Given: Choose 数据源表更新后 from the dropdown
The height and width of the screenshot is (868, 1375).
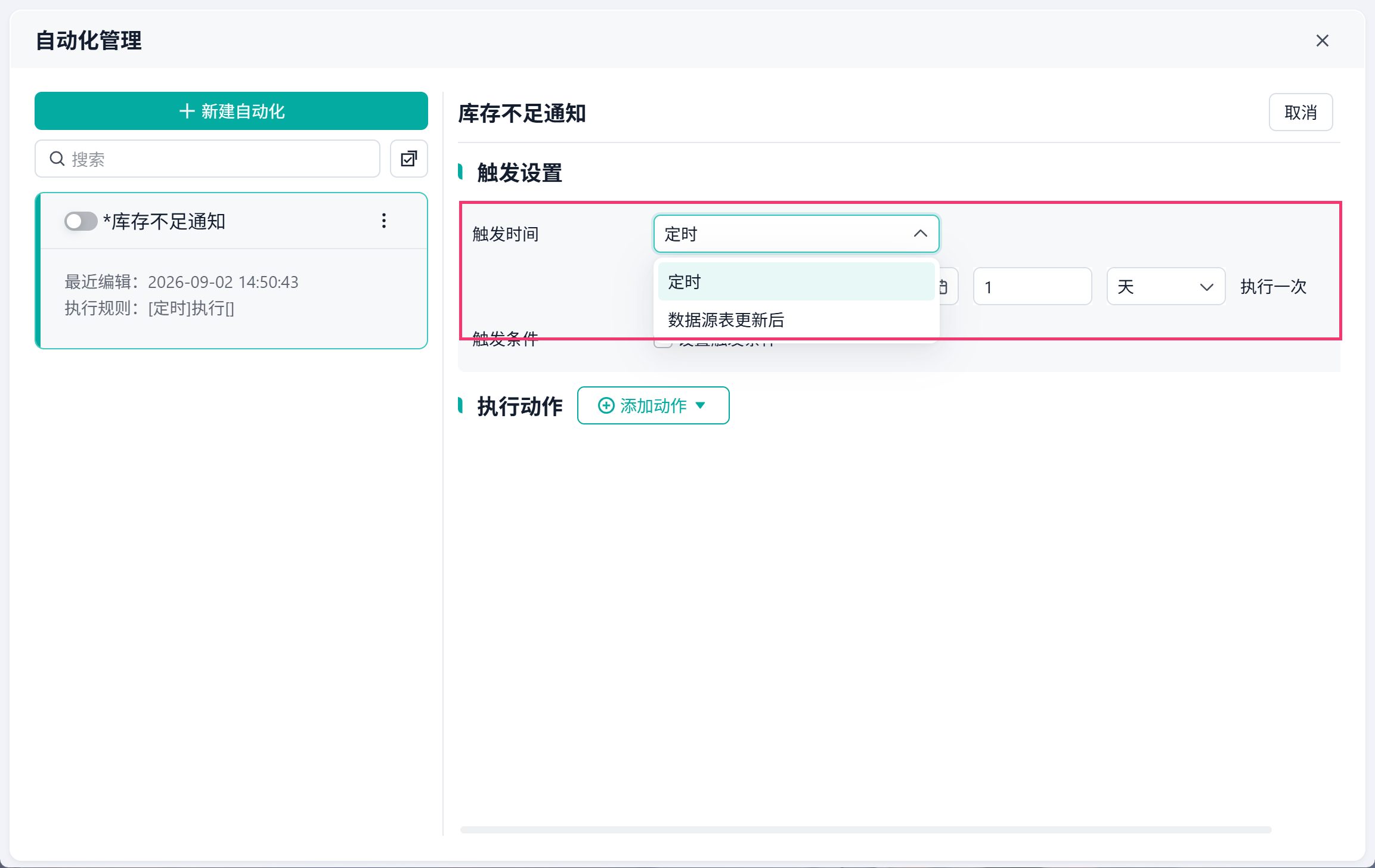Looking at the screenshot, I should click(x=796, y=320).
